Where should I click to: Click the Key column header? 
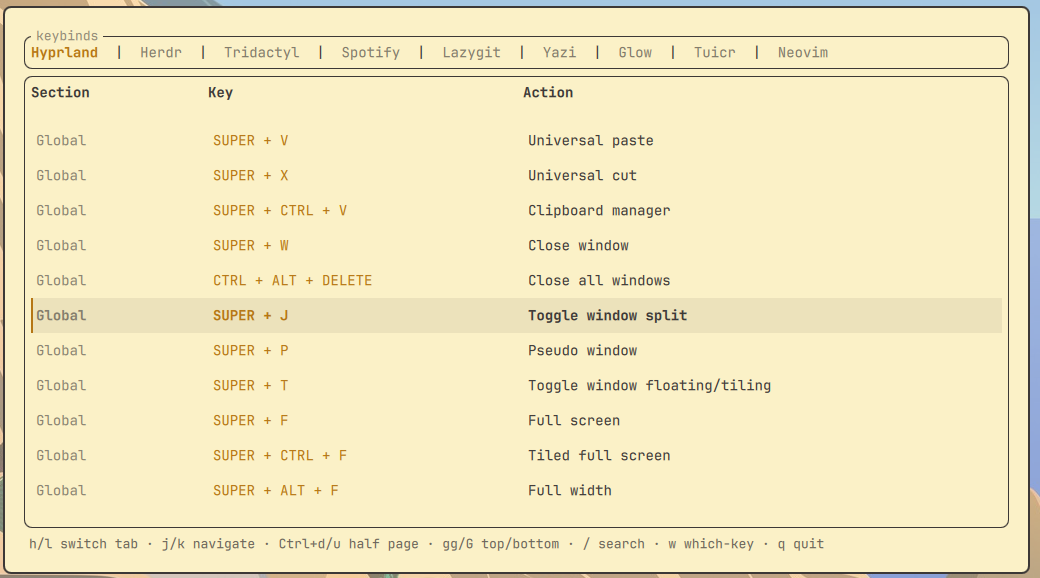(x=220, y=92)
